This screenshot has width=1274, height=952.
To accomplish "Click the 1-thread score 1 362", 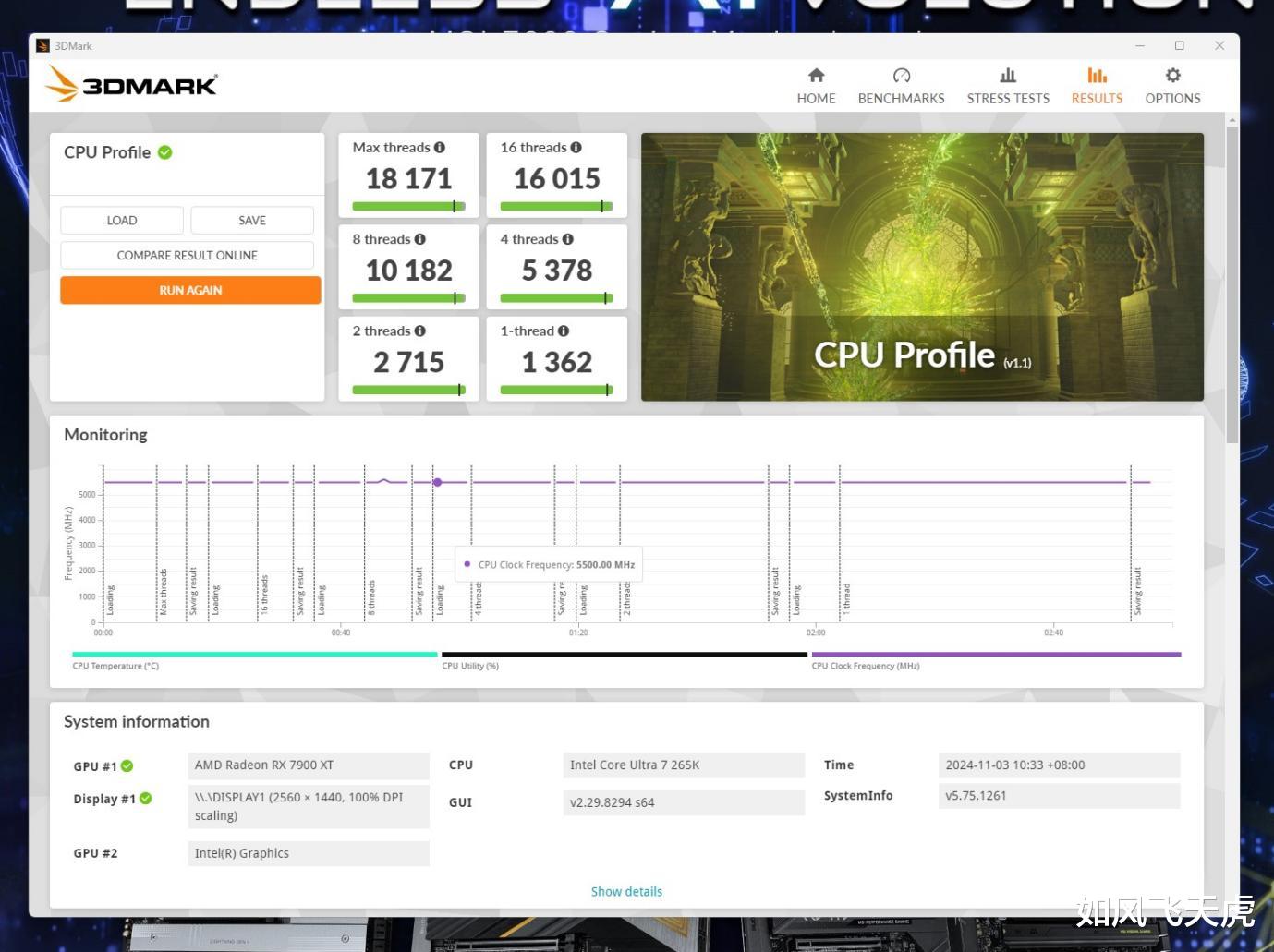I will [x=557, y=362].
